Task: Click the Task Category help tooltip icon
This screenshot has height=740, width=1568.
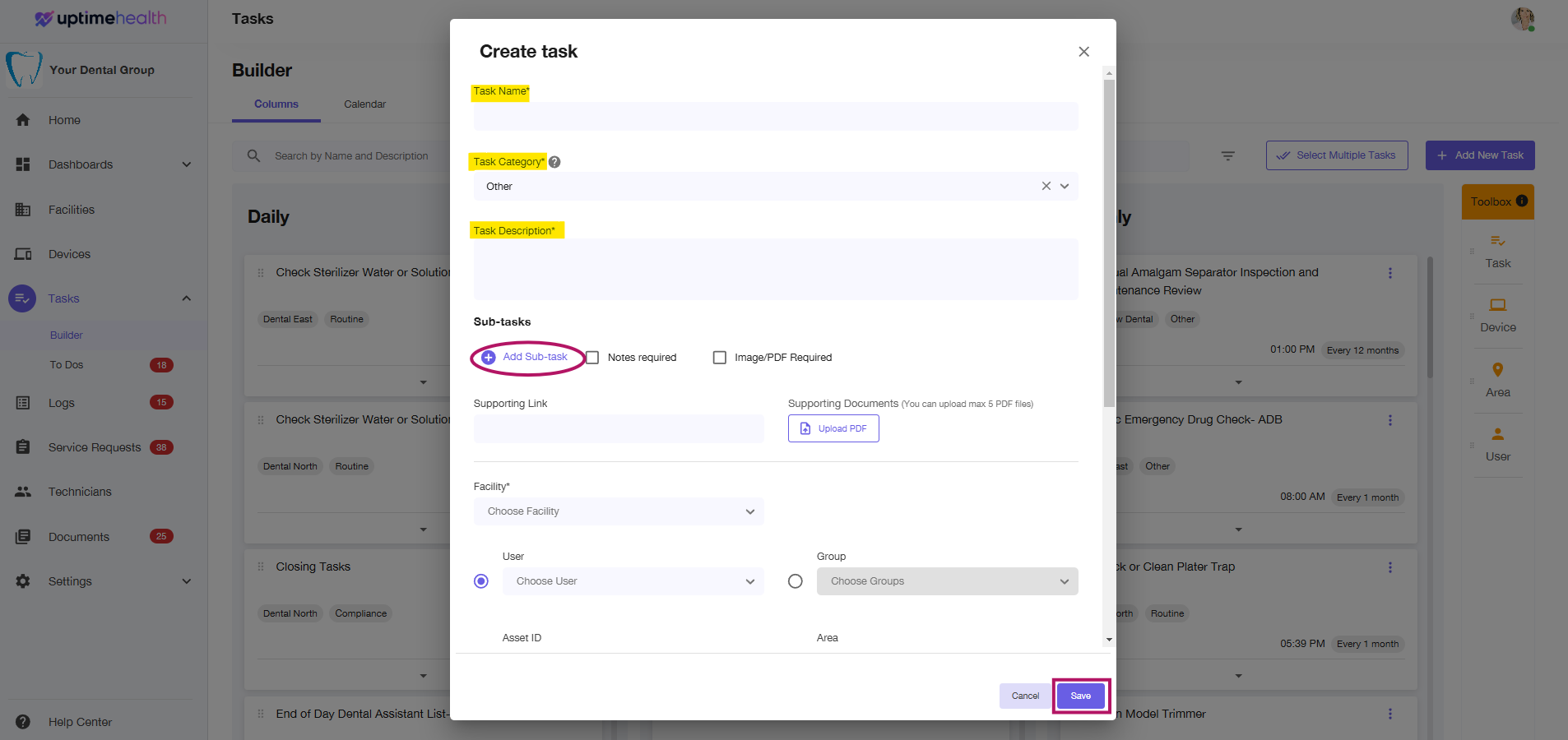Action: pyautogui.click(x=554, y=162)
